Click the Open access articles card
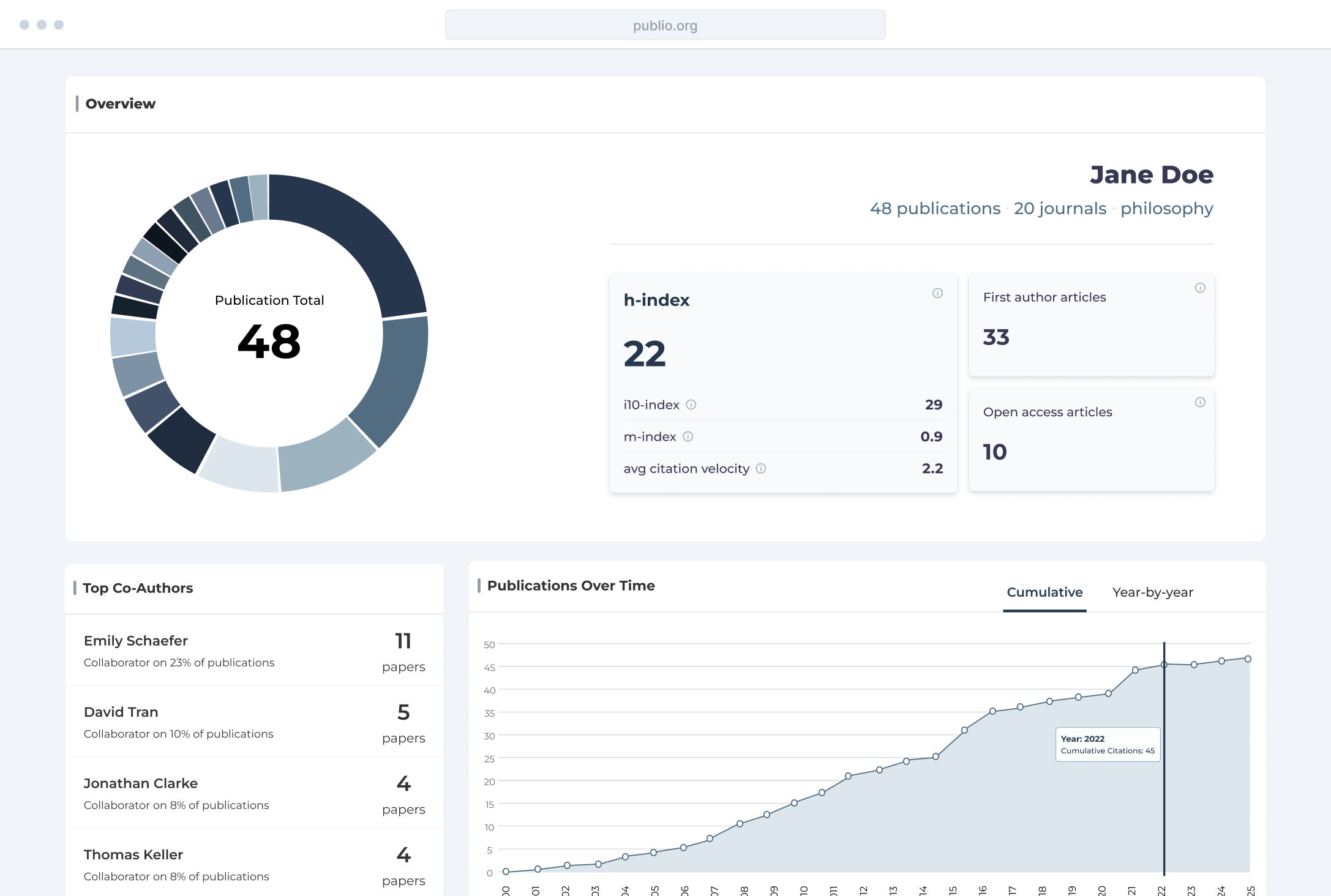Screen dimensions: 1331x896 [1091, 439]
